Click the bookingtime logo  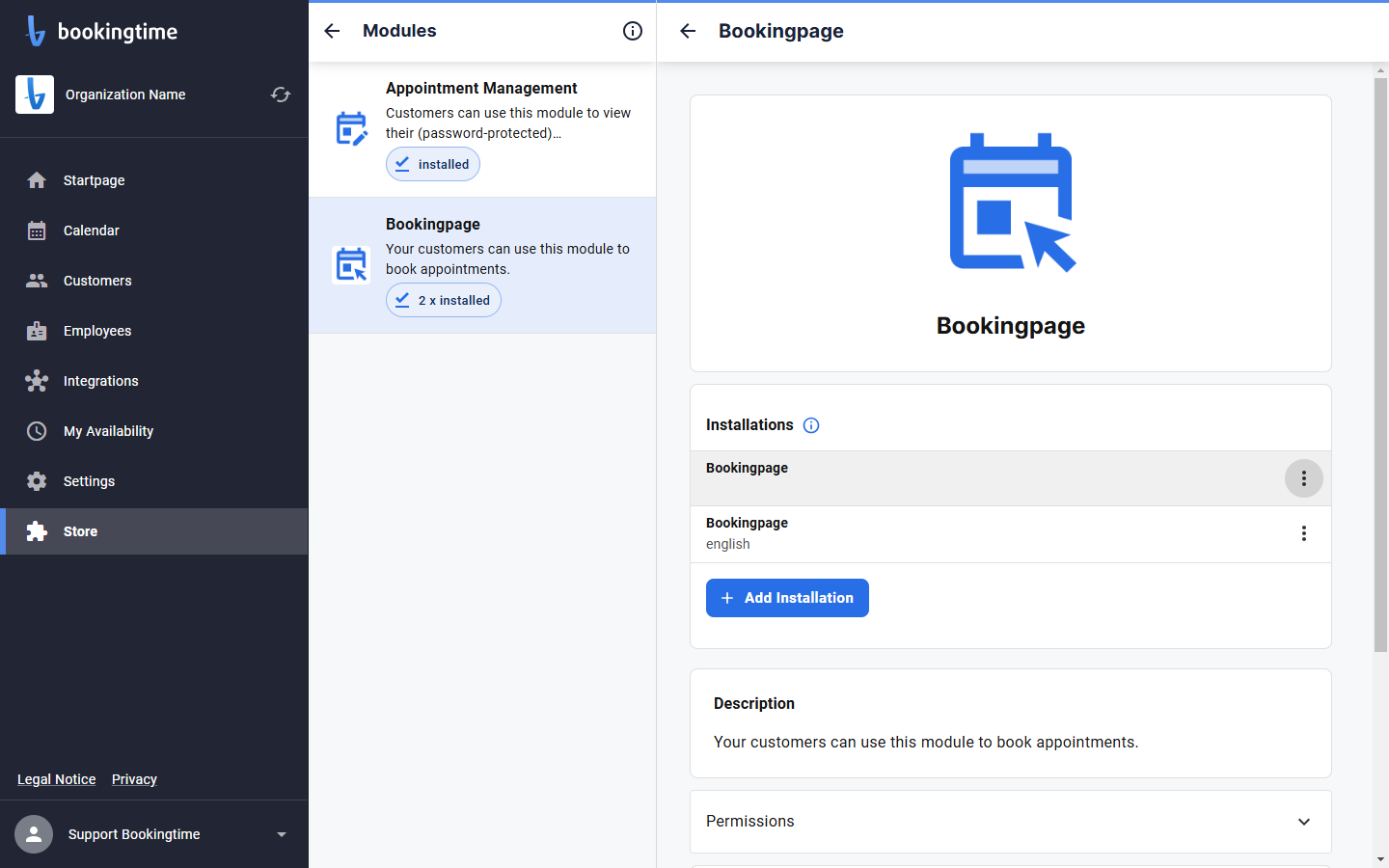coord(101,31)
